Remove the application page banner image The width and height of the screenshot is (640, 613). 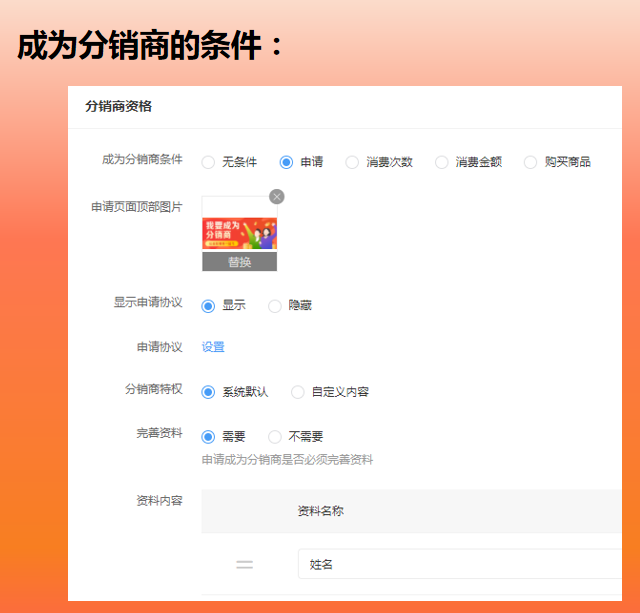click(x=277, y=197)
